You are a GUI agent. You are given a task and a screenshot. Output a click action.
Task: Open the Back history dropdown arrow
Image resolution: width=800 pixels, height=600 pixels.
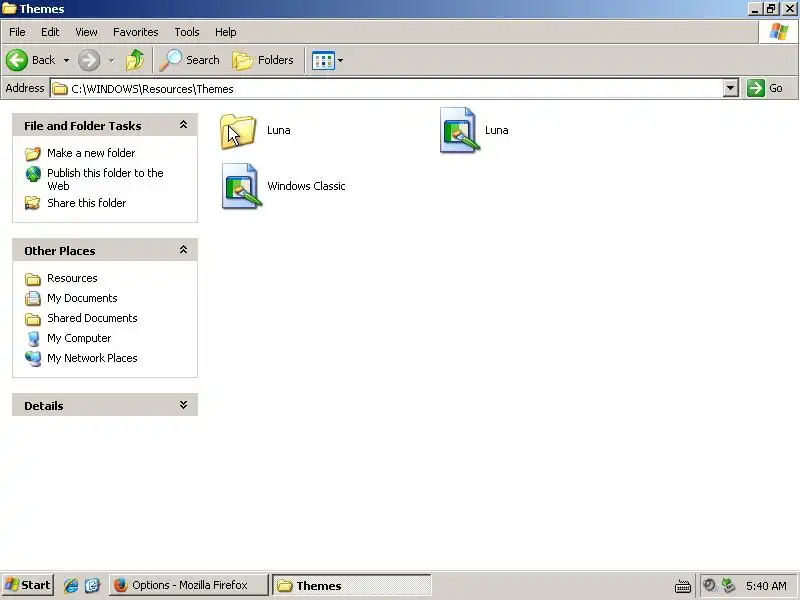point(66,60)
